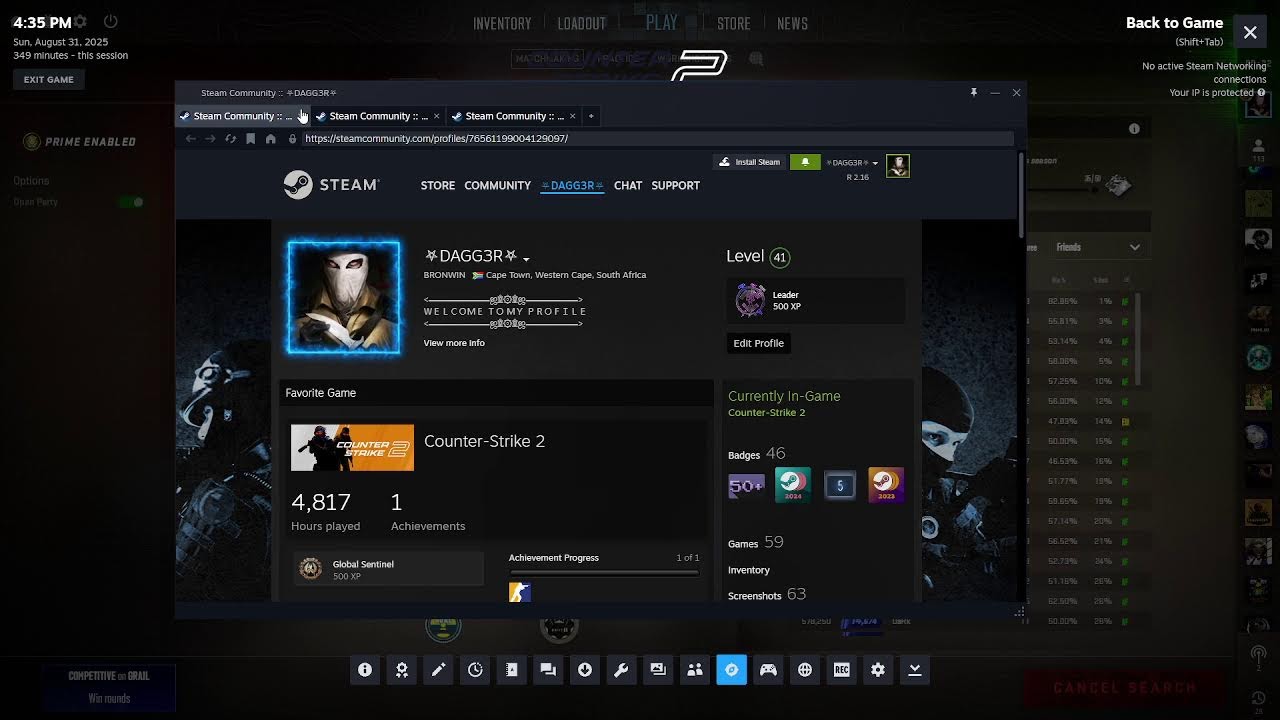Toggle the Open Party switch
The width and height of the screenshot is (1280, 720).
coord(132,202)
